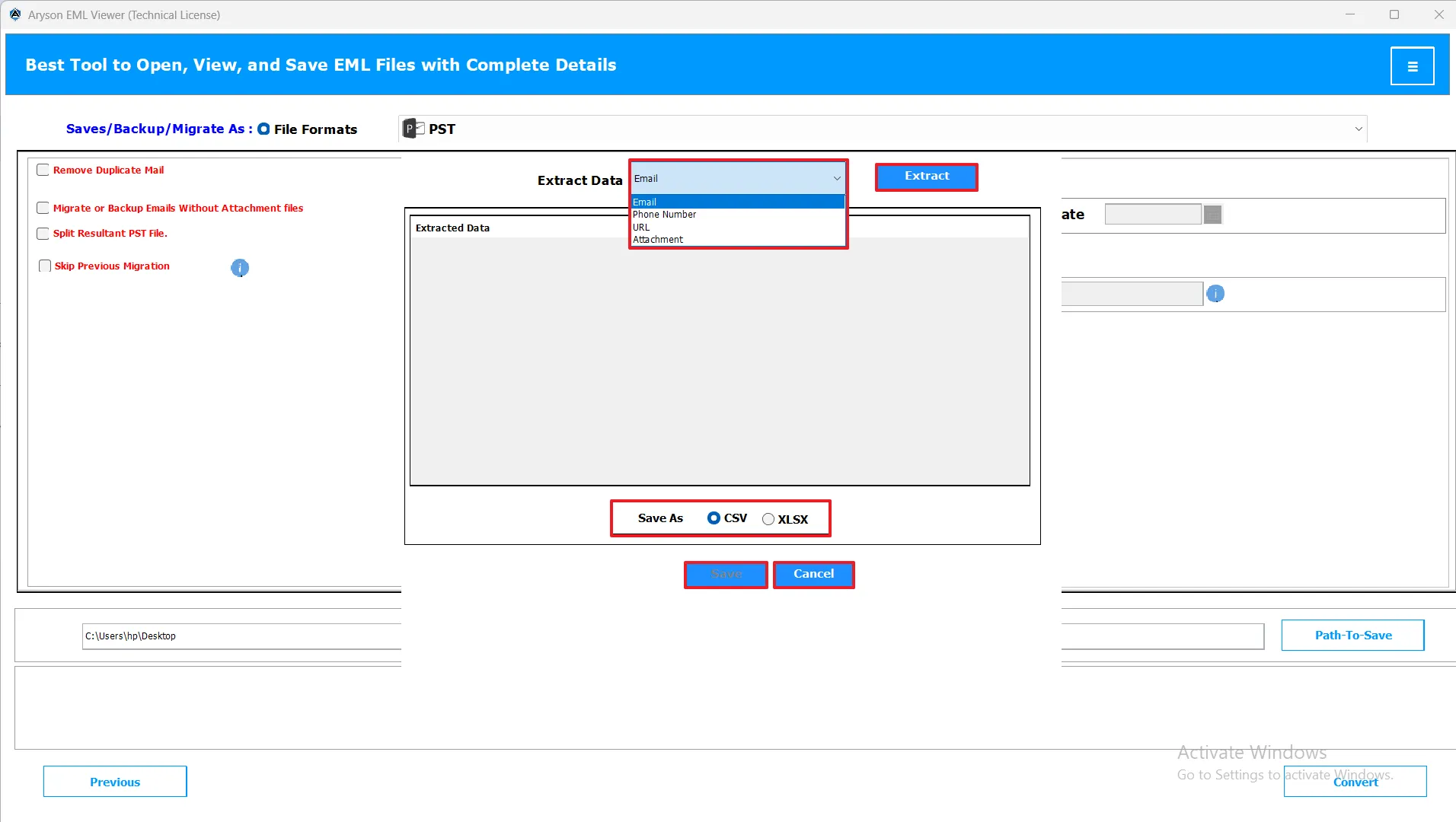Image resolution: width=1456 pixels, height=822 pixels.
Task: Tick the Skip Previous Migration checkbox
Action: click(x=45, y=266)
